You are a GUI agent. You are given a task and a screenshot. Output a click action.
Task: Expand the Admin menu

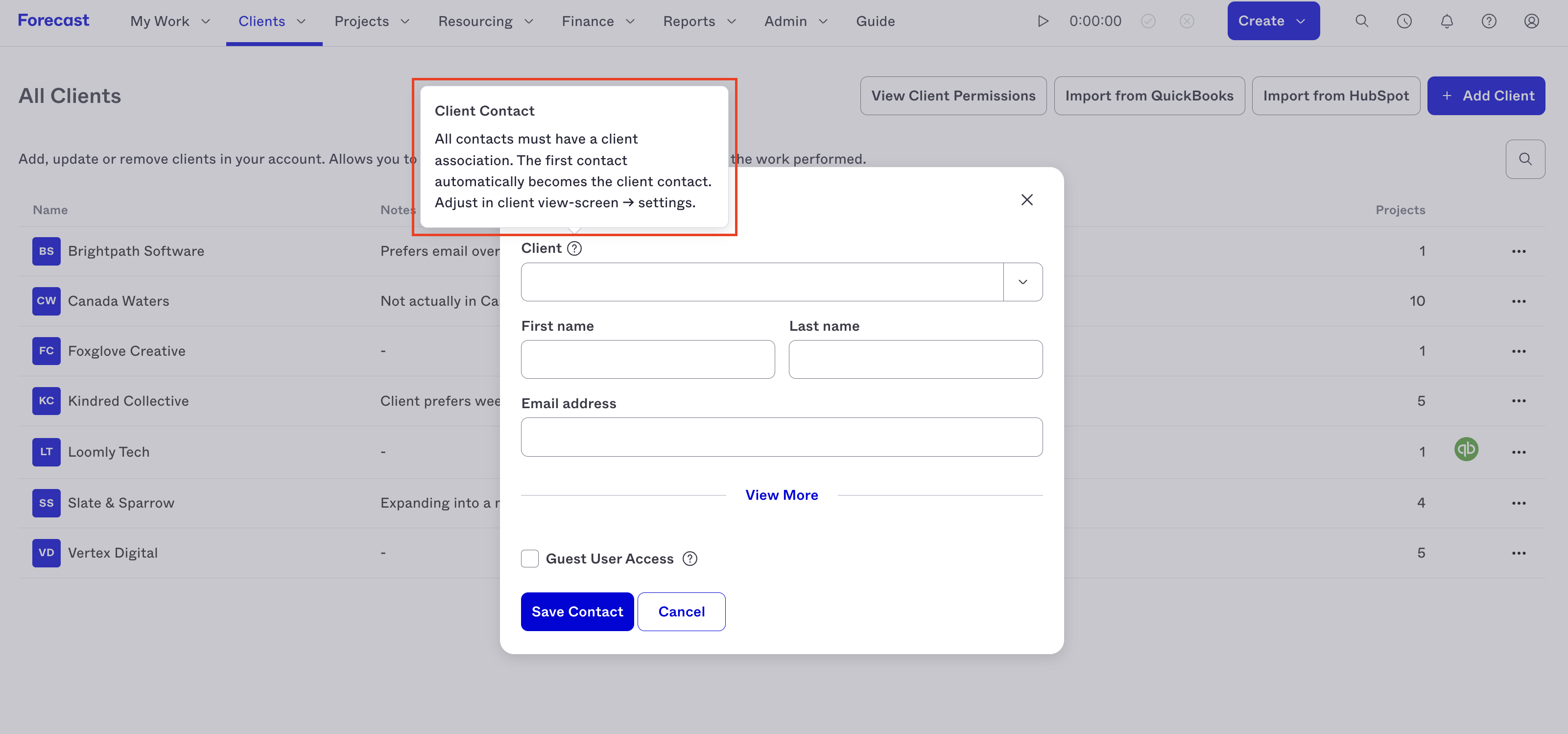coord(796,22)
